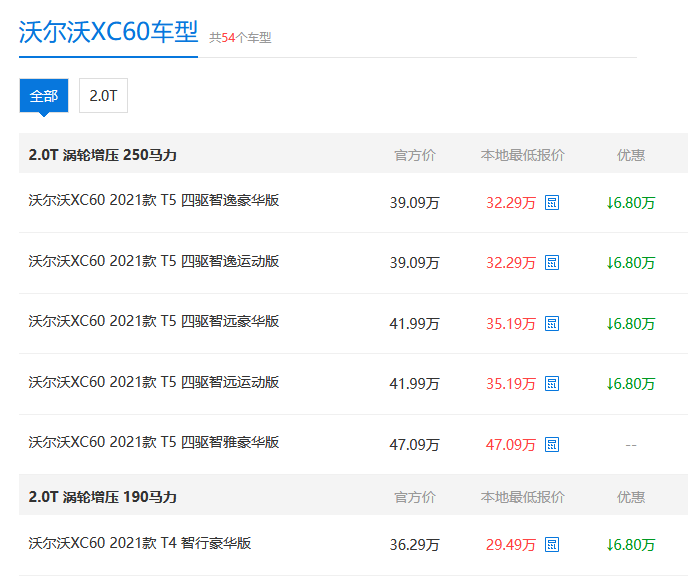Click ↓6.80万 discount for T4 智行豪华版
This screenshot has height=576, width=688.
point(630,545)
